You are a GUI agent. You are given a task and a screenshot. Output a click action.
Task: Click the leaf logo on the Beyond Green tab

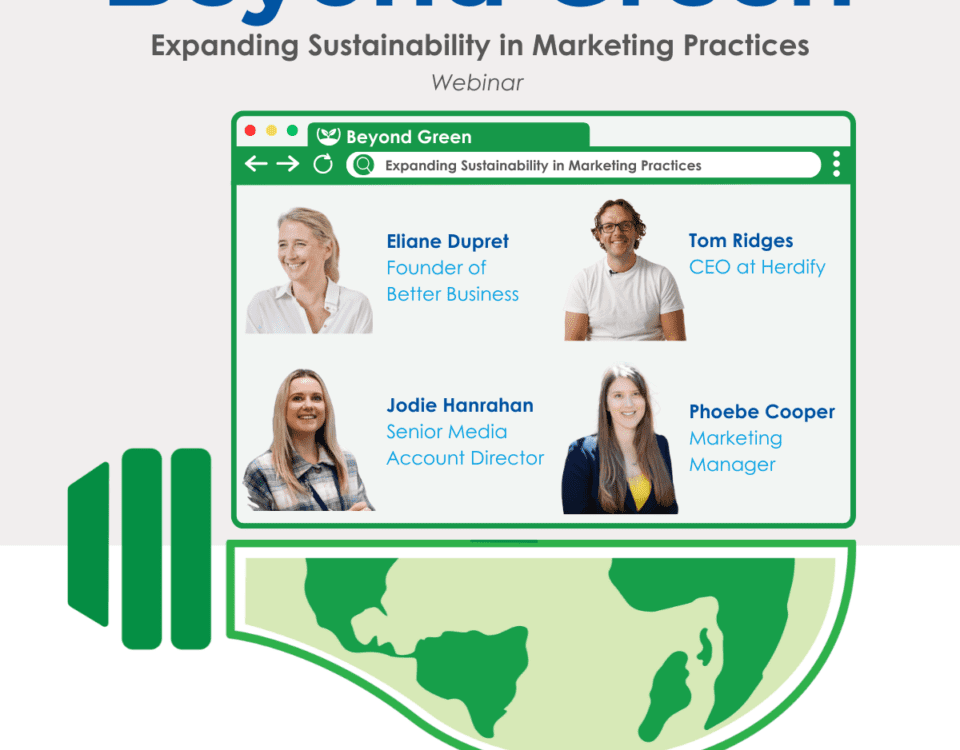328,136
